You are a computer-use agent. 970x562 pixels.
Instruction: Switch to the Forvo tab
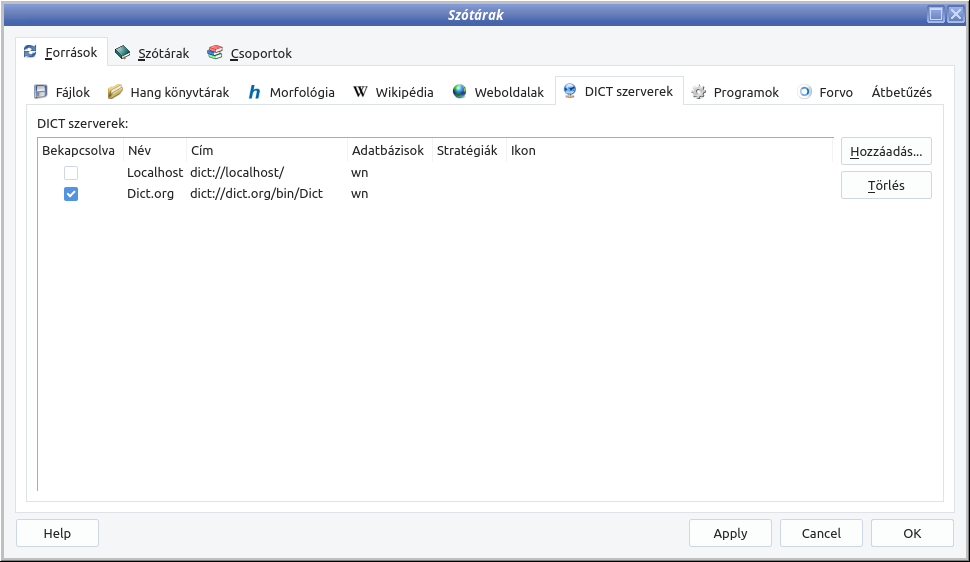tap(825, 92)
